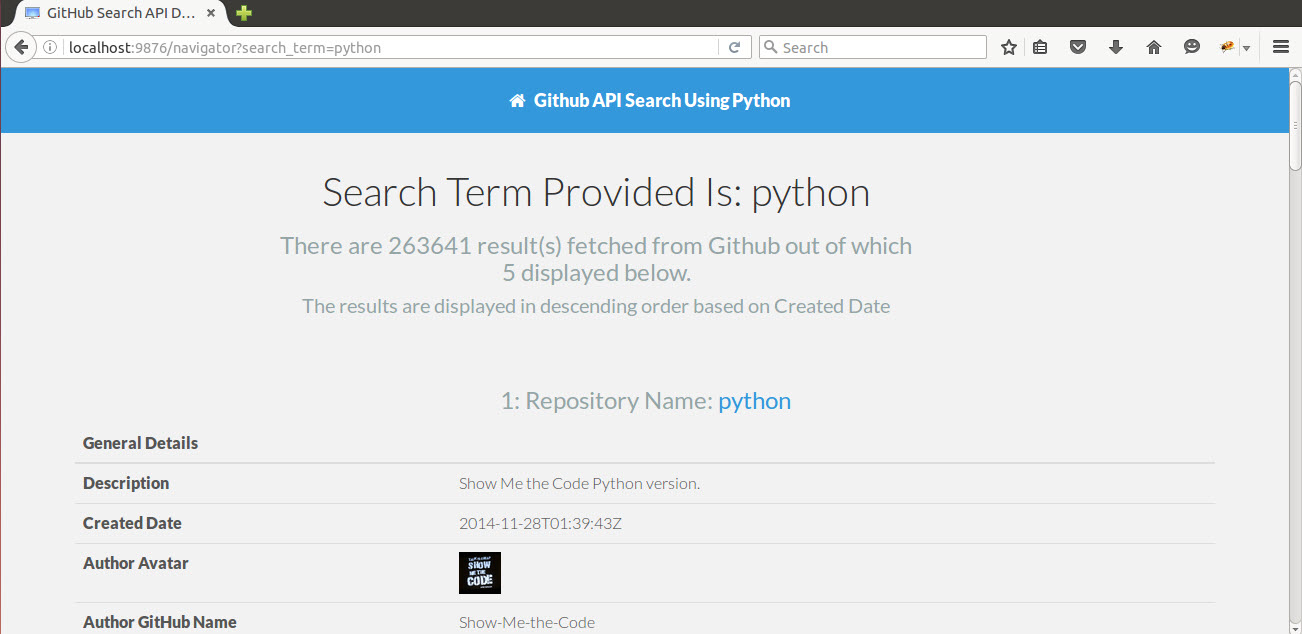Select the date value 2014-11-28T01:39:43Z

click(540, 523)
